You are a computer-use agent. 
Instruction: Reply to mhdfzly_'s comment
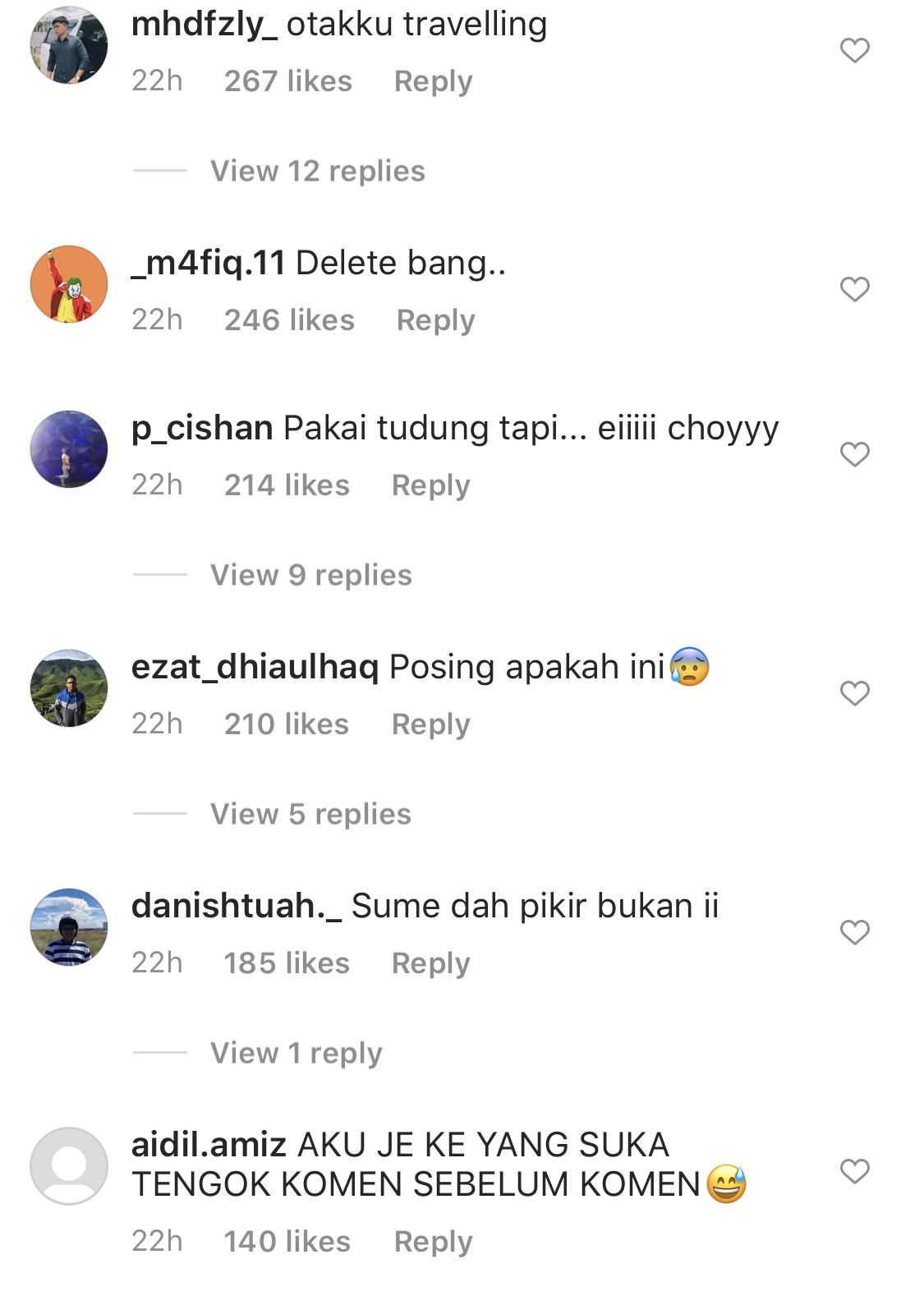tap(434, 81)
